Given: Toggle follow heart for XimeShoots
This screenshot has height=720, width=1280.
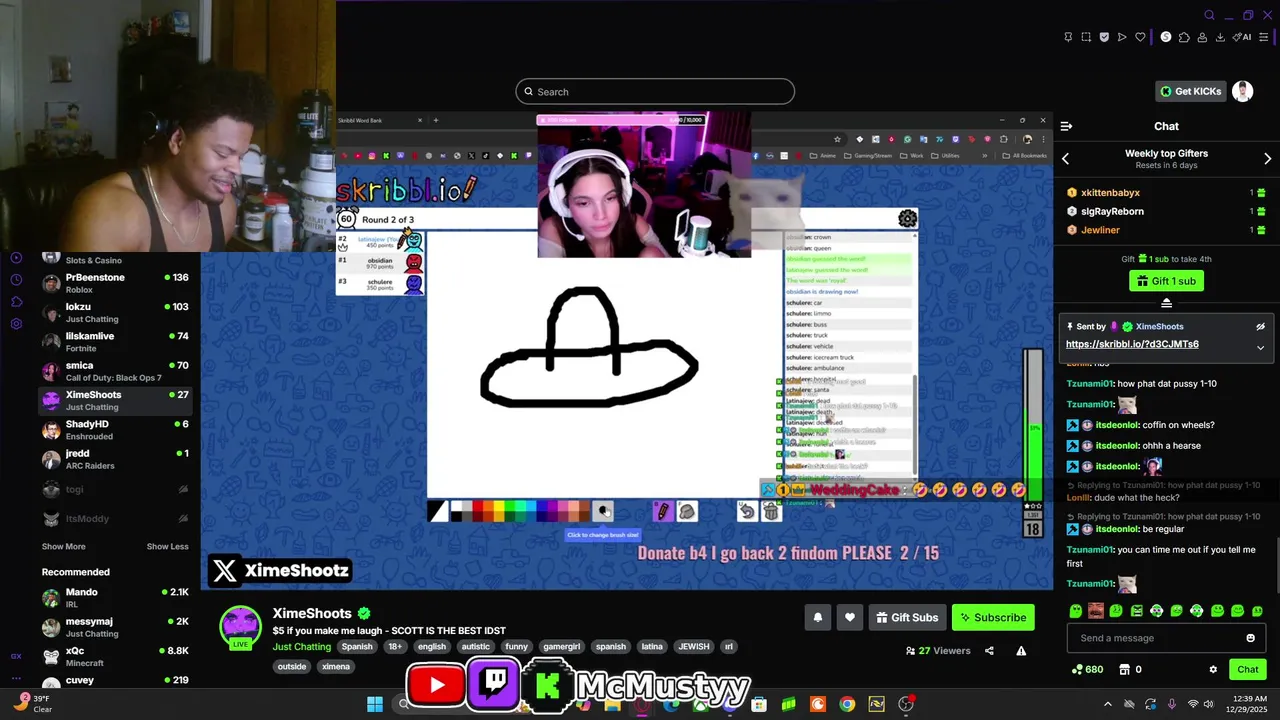Looking at the screenshot, I should tap(850, 617).
